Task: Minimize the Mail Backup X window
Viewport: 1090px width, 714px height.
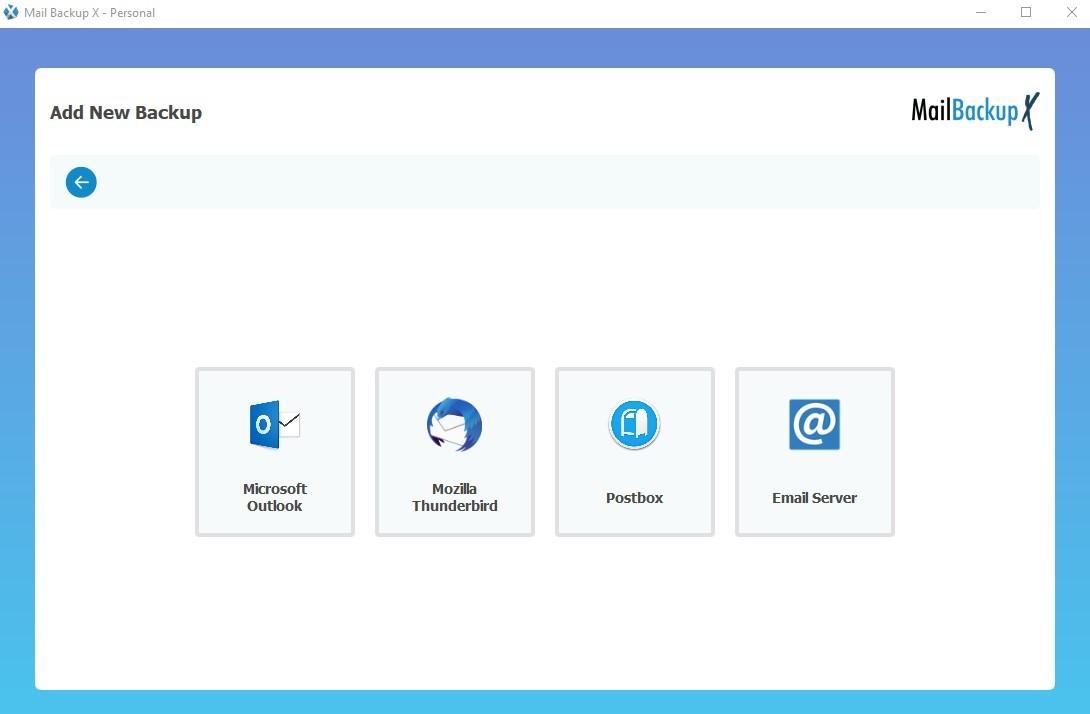Action: [x=981, y=13]
